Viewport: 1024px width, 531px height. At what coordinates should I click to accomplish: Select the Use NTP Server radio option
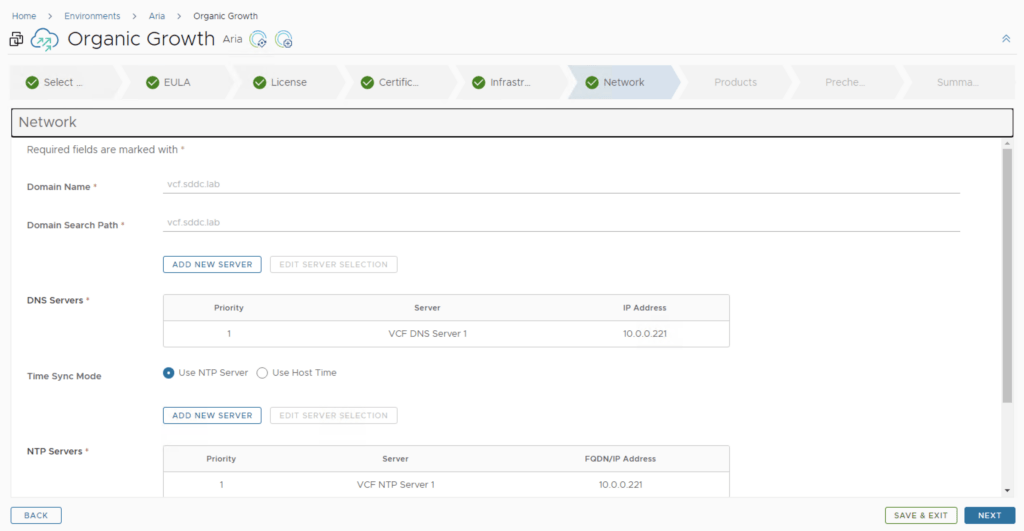tap(169, 373)
